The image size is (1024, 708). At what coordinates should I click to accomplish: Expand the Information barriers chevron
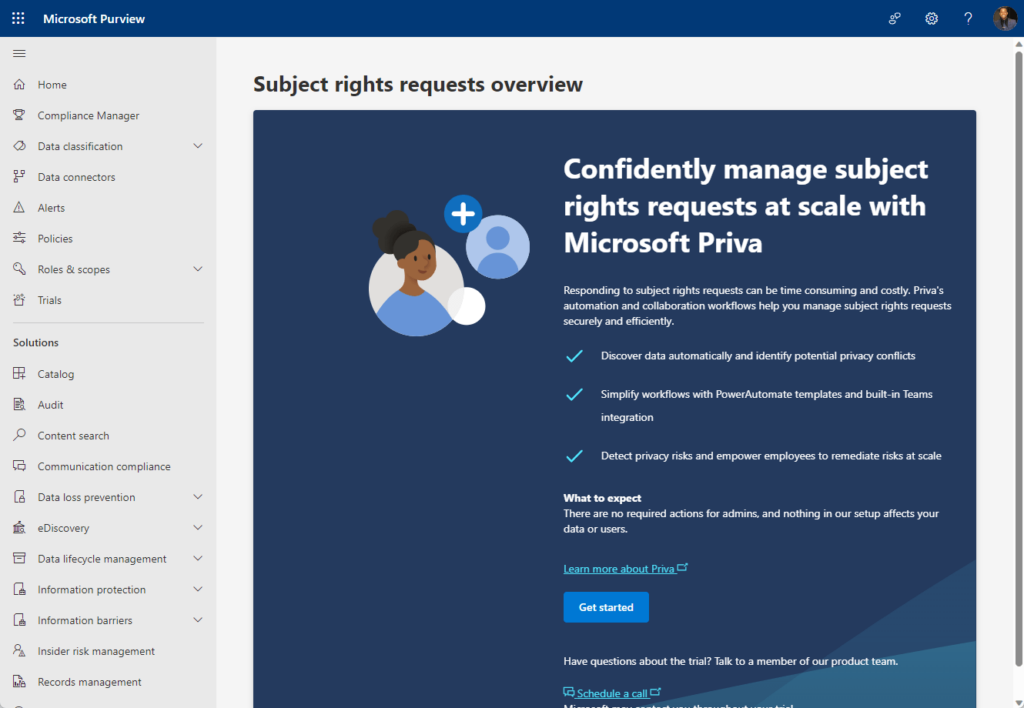coord(198,620)
